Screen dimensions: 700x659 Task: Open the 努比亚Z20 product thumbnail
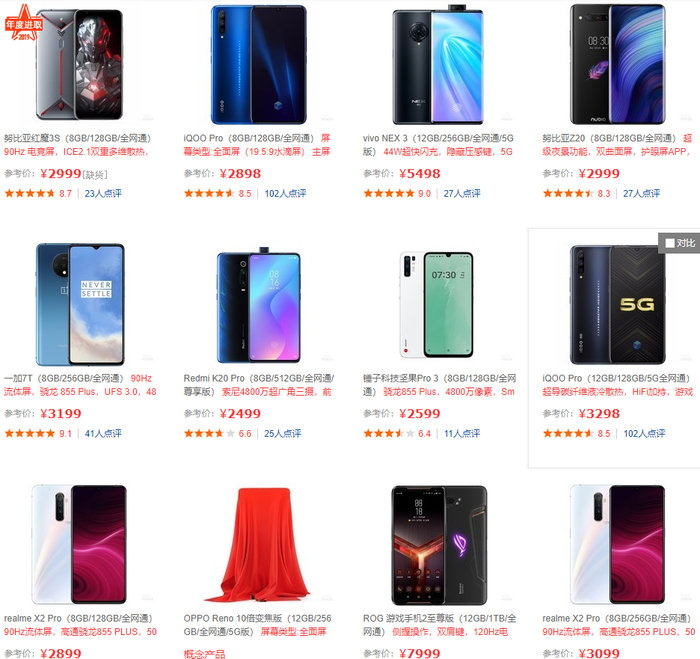coord(617,64)
